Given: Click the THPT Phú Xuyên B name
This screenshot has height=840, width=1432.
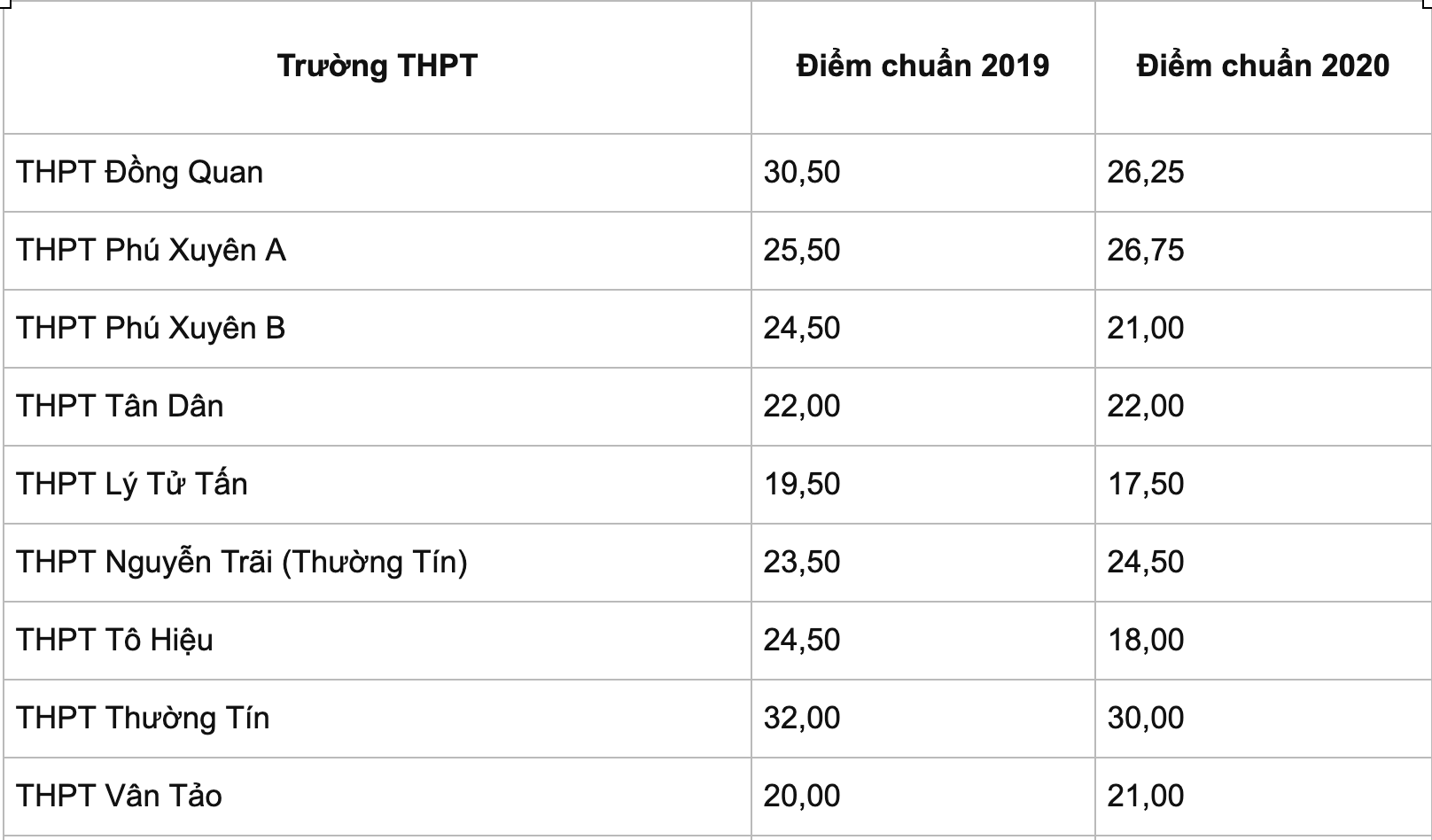Looking at the screenshot, I should point(151,328).
